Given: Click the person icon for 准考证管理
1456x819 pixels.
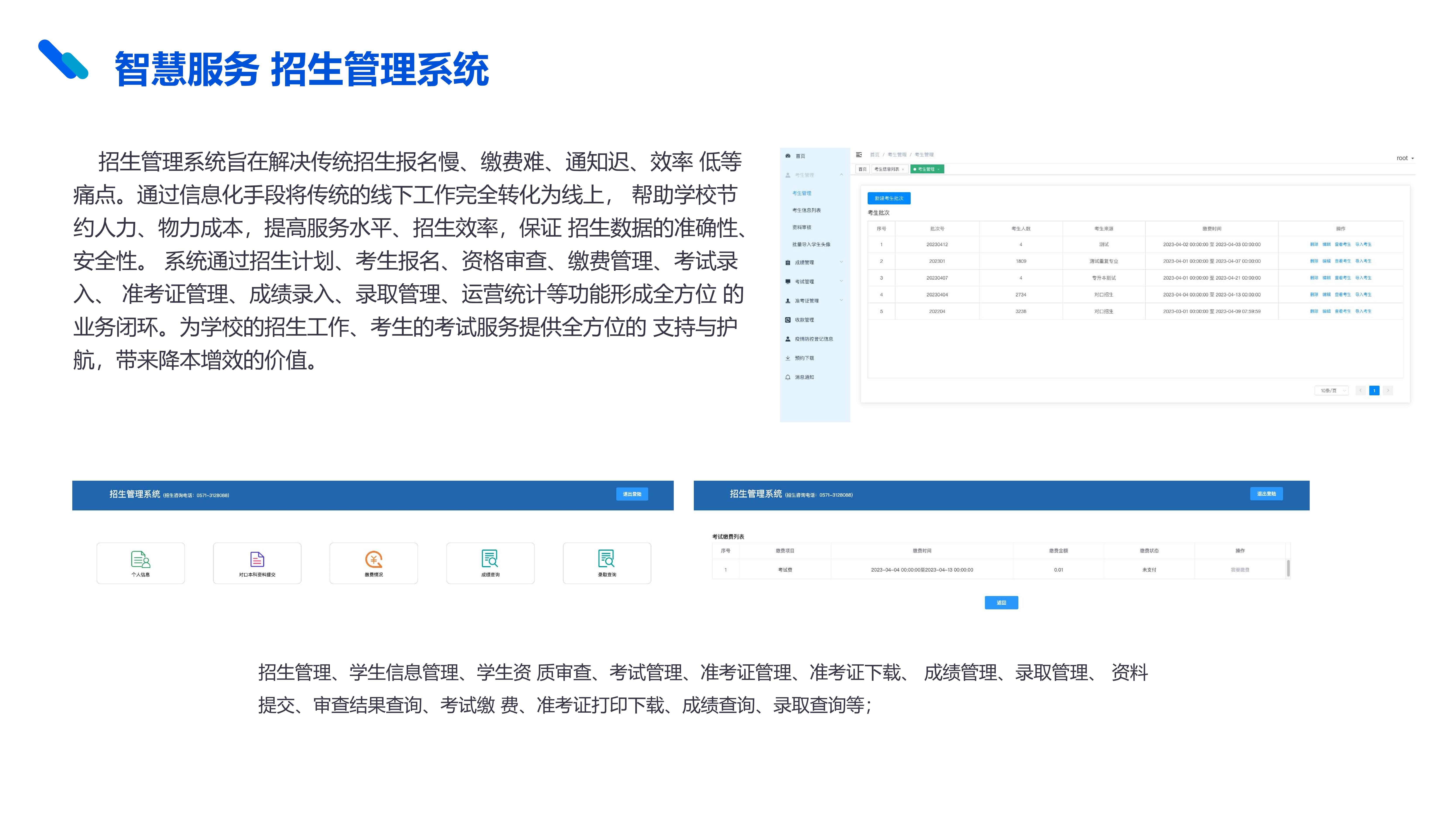Looking at the screenshot, I should point(788,301).
